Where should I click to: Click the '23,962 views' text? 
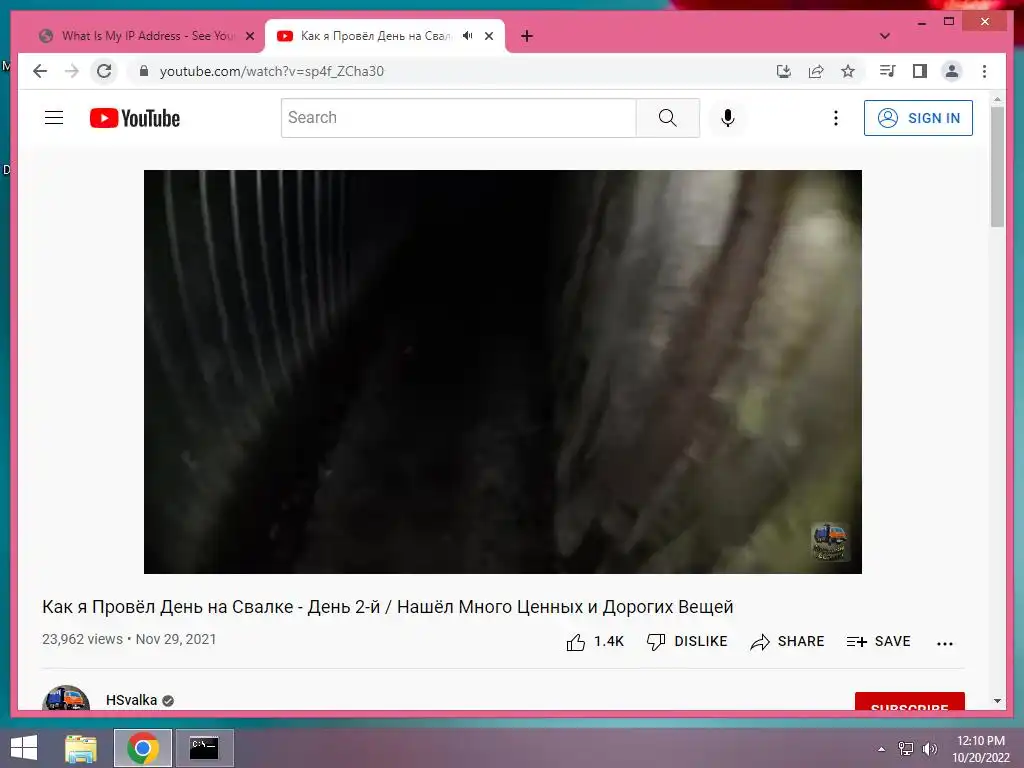[82, 639]
